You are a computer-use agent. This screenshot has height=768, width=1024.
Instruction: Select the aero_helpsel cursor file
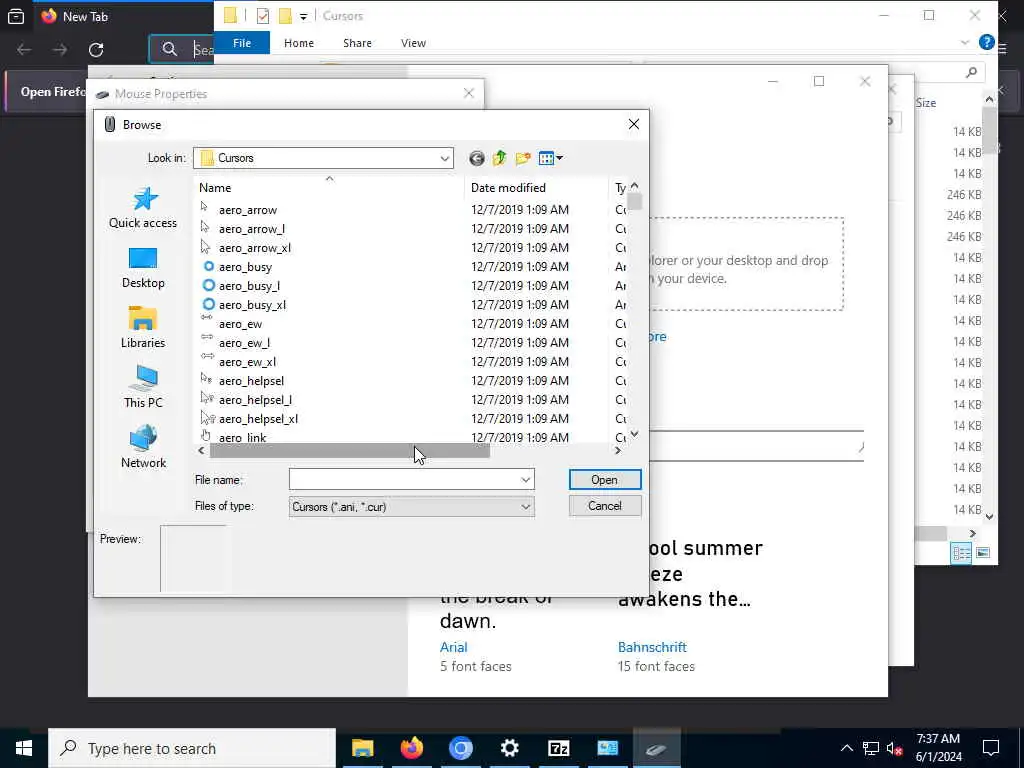[251, 381]
